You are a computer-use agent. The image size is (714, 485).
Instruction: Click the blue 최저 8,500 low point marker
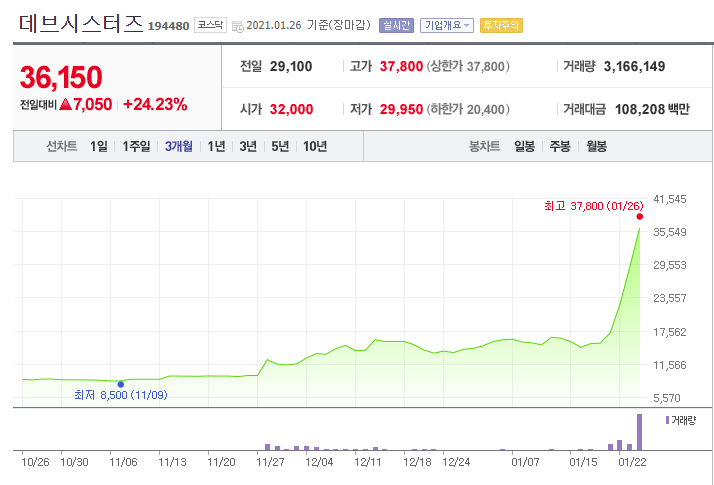(x=121, y=385)
